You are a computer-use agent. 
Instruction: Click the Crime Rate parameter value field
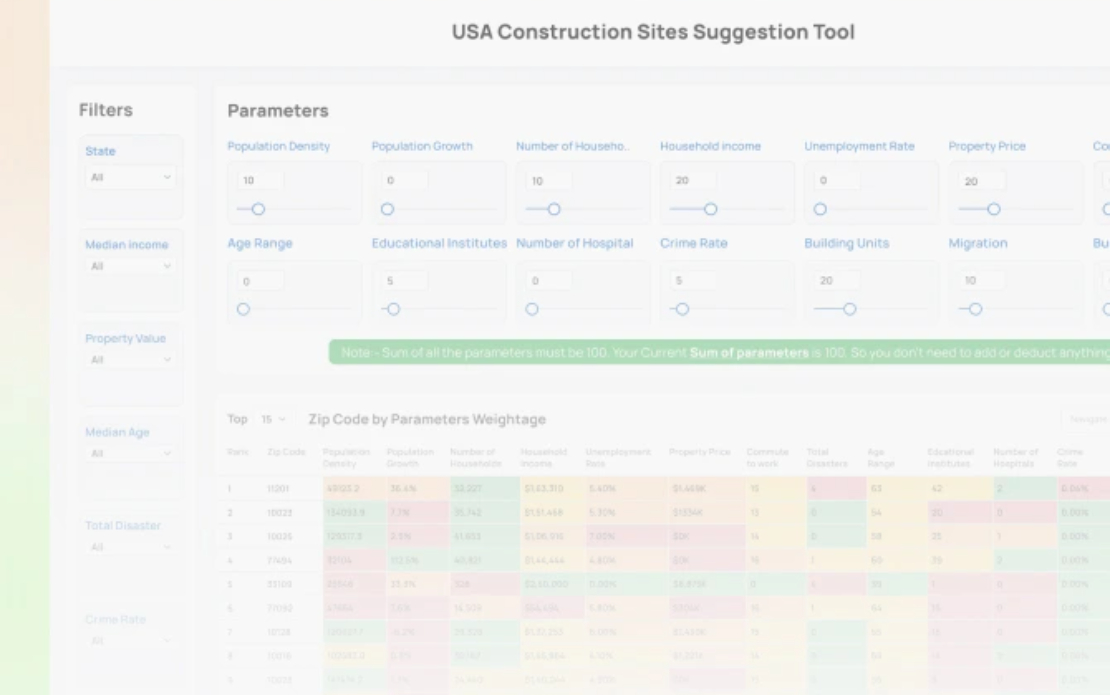click(x=694, y=281)
